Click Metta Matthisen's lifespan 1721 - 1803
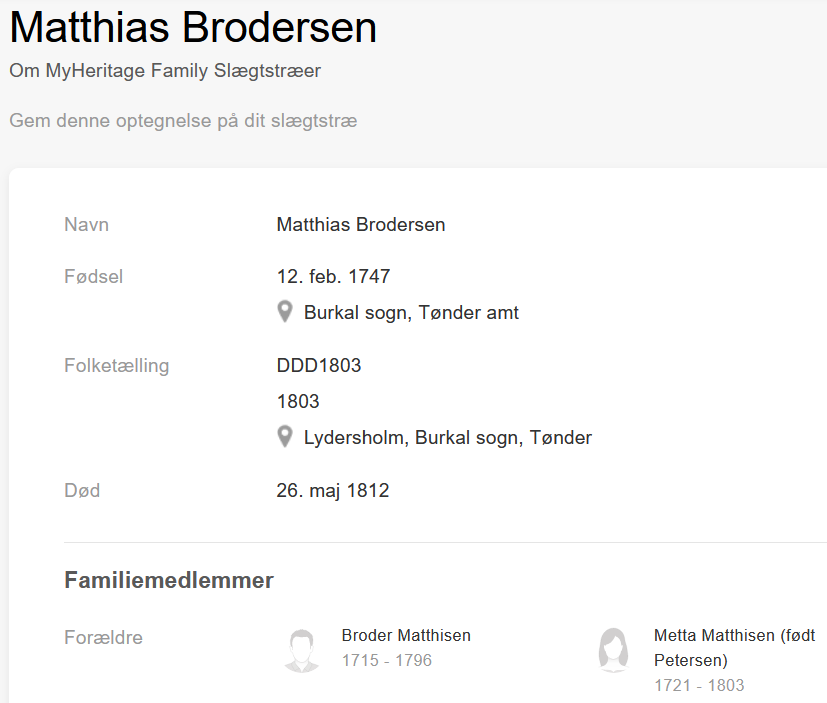827x703 pixels. click(699, 685)
